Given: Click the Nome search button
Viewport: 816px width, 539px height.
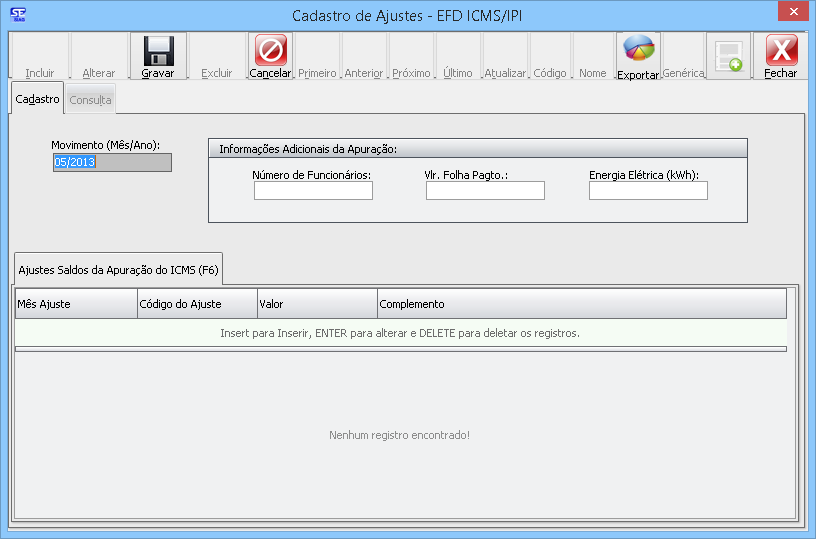Looking at the screenshot, I should (593, 56).
